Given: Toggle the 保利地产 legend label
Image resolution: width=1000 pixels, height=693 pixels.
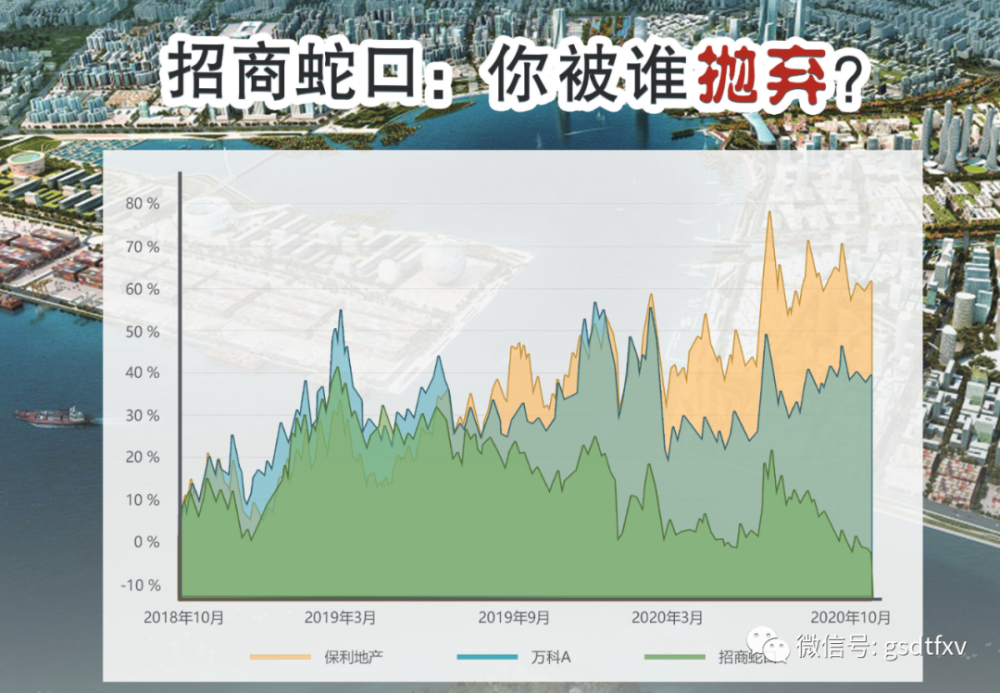Looking at the screenshot, I should click(353, 657).
